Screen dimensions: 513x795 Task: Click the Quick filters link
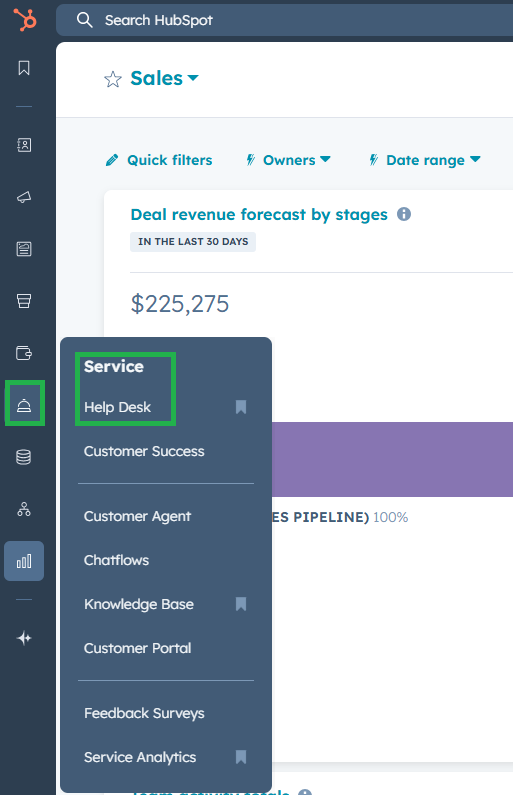coord(170,160)
